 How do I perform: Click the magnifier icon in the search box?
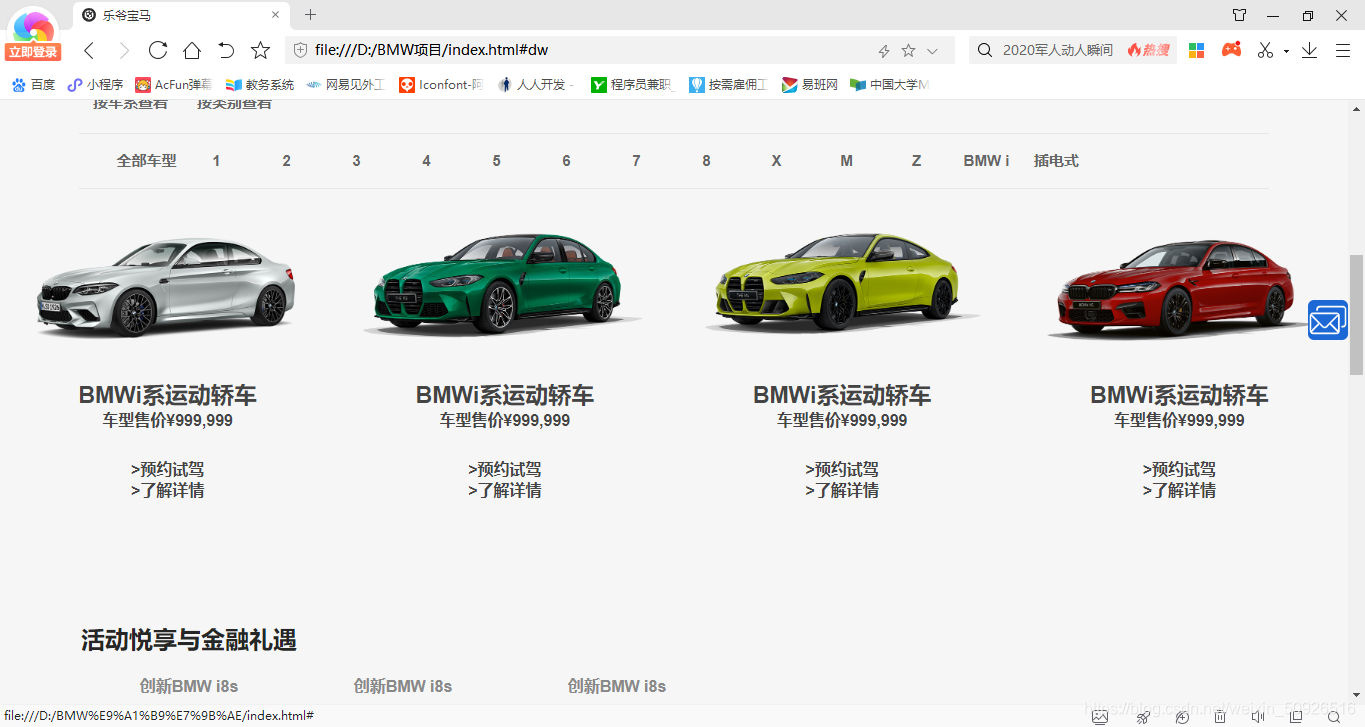click(985, 50)
